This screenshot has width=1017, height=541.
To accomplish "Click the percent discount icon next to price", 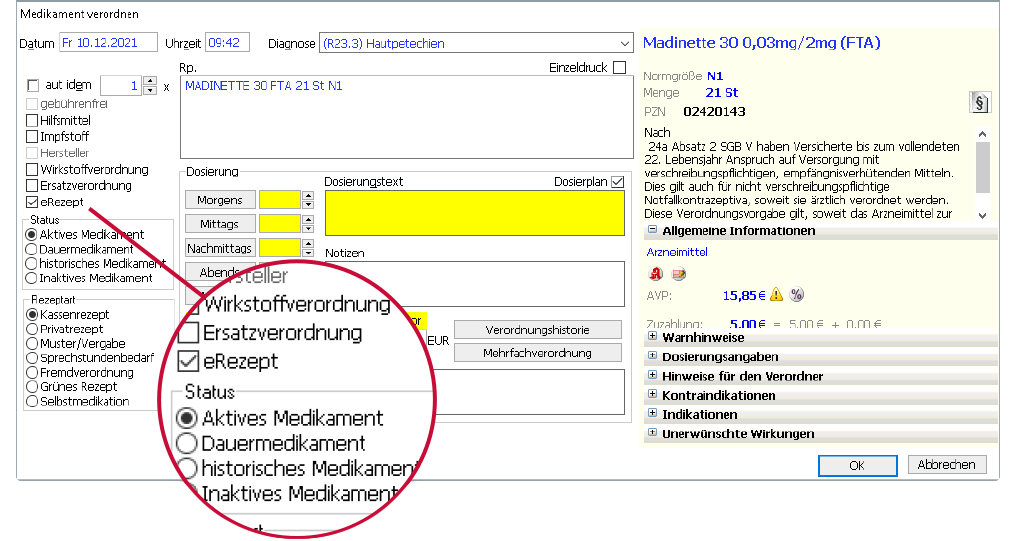I will [797, 295].
